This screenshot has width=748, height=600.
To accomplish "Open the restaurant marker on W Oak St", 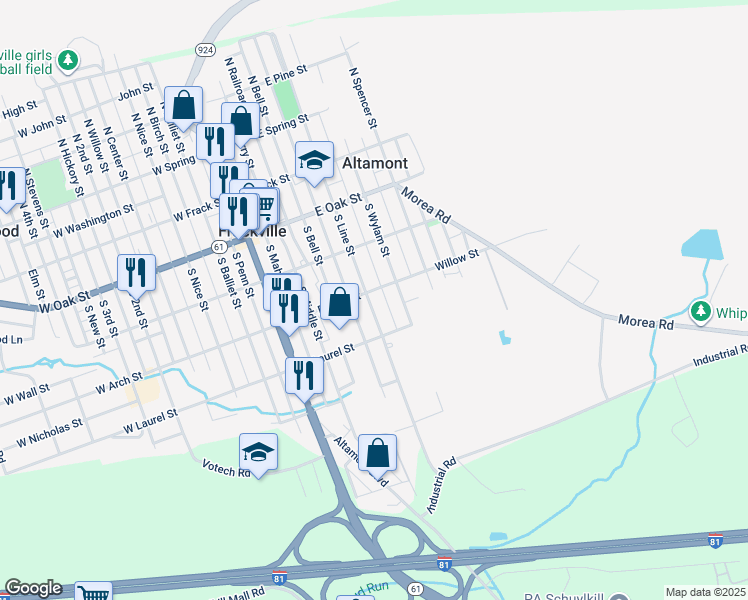I will point(137,275).
